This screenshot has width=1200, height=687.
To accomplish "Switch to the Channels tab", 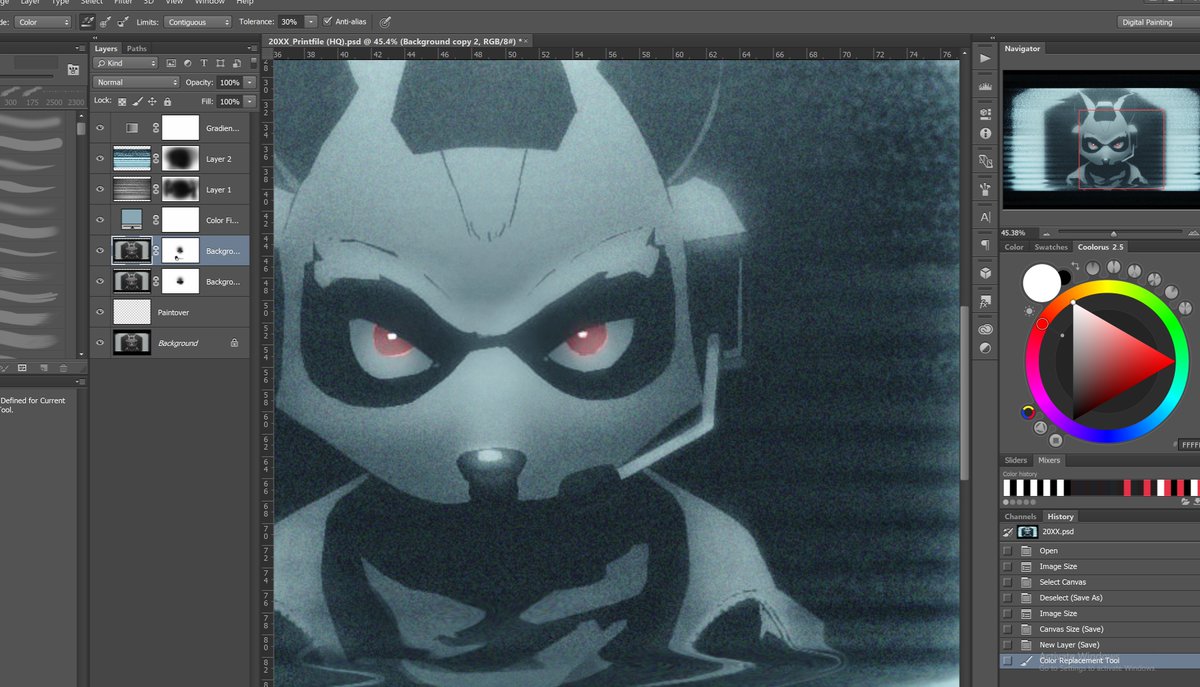I will coord(1021,516).
